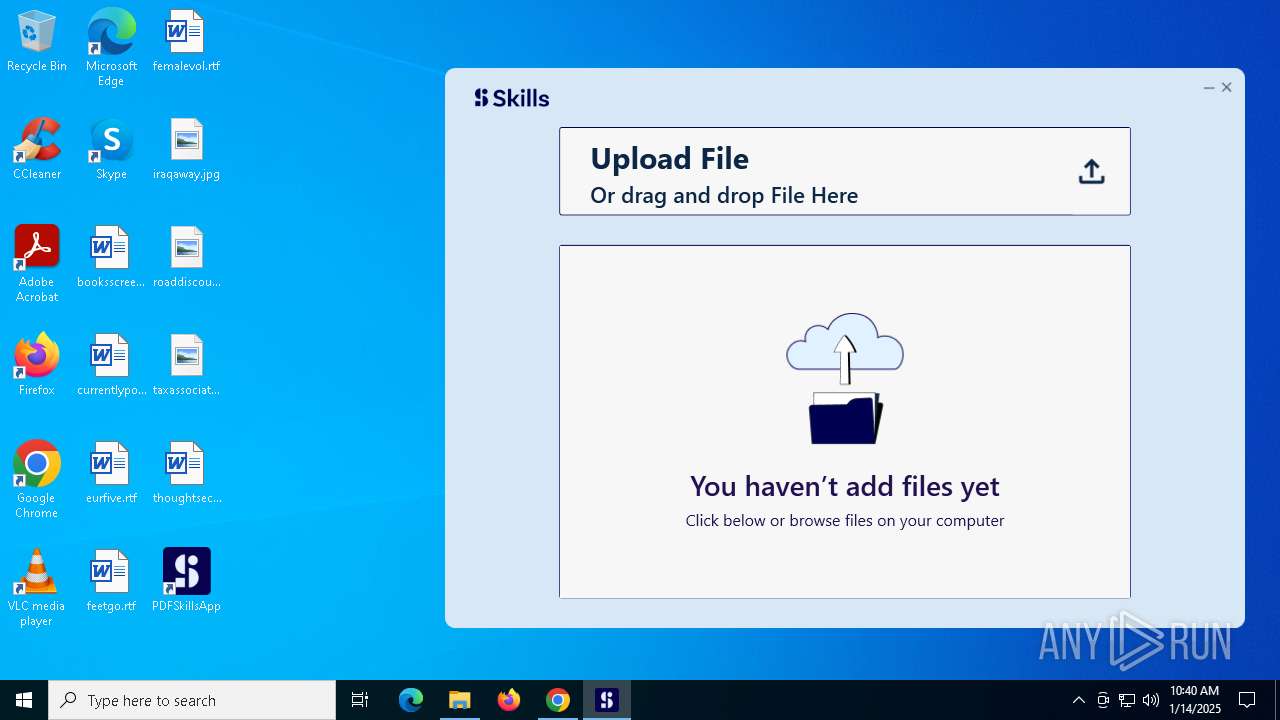Select the thoughtsec... document icon

coord(186,473)
